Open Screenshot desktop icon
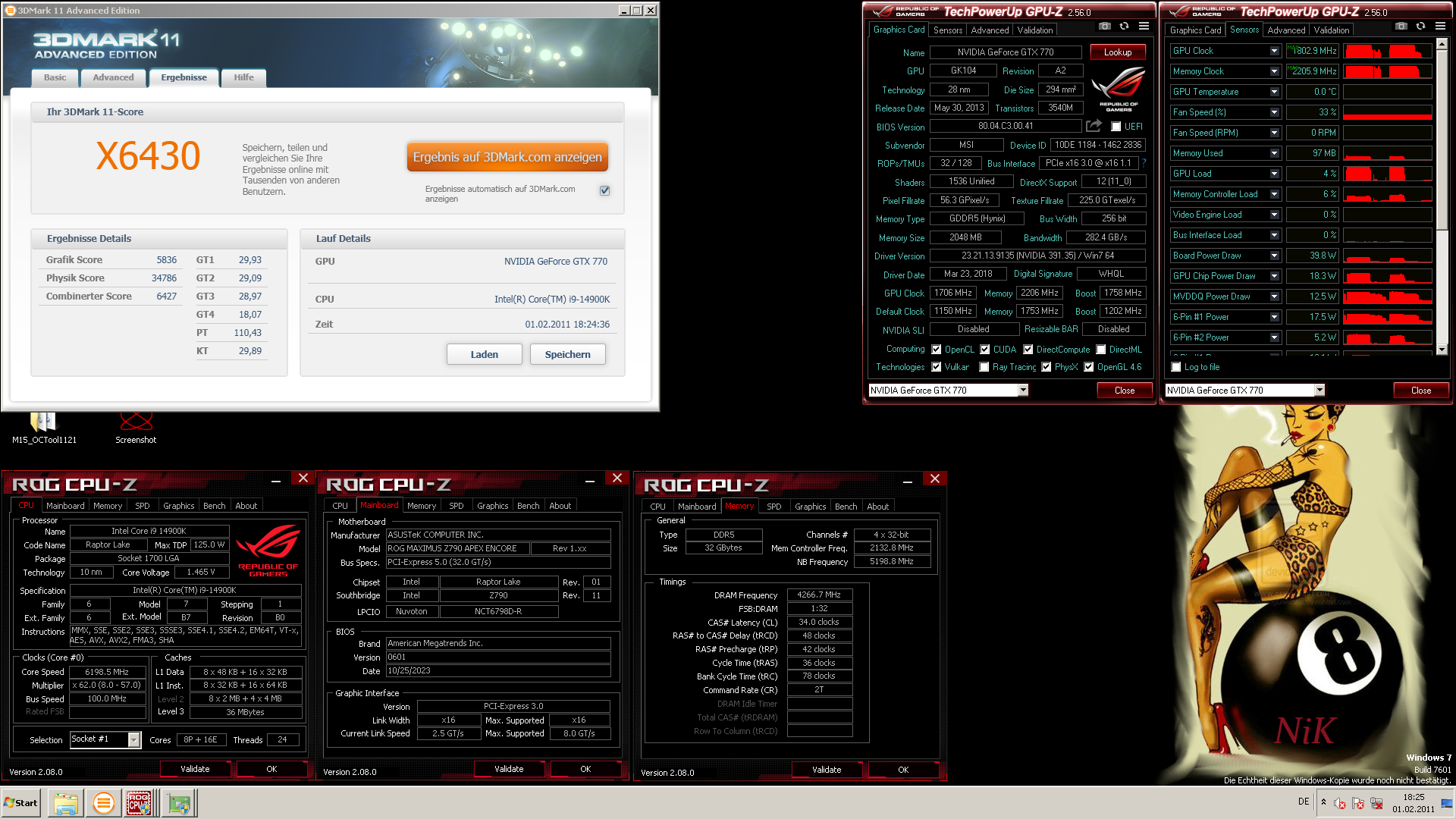The height and width of the screenshot is (819, 1456). tap(136, 427)
